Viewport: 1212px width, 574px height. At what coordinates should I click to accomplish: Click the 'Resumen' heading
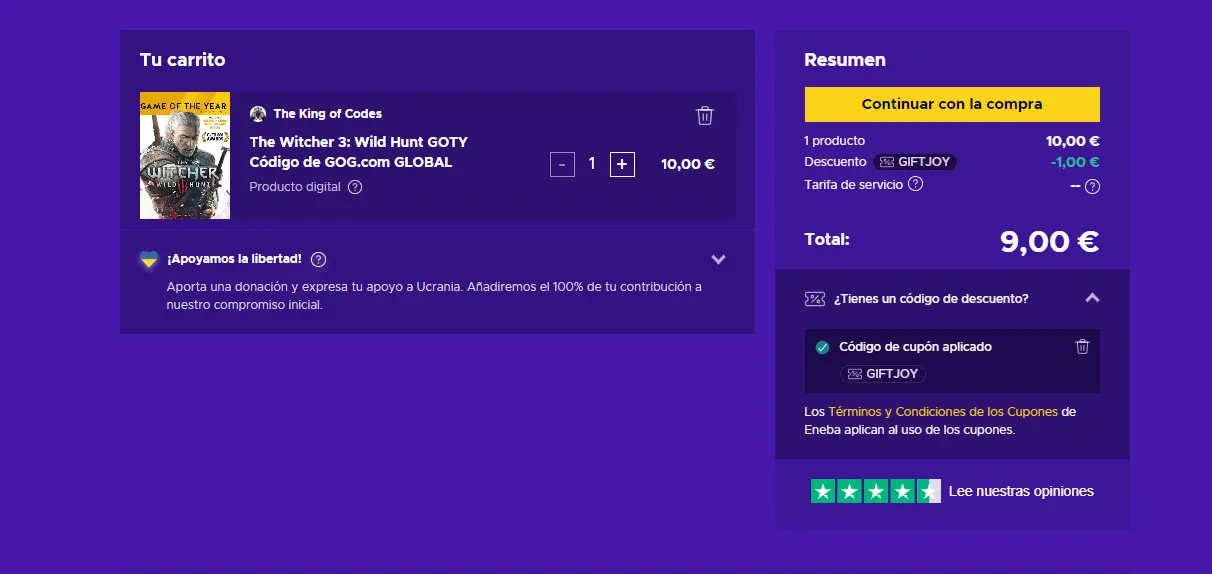tap(845, 60)
